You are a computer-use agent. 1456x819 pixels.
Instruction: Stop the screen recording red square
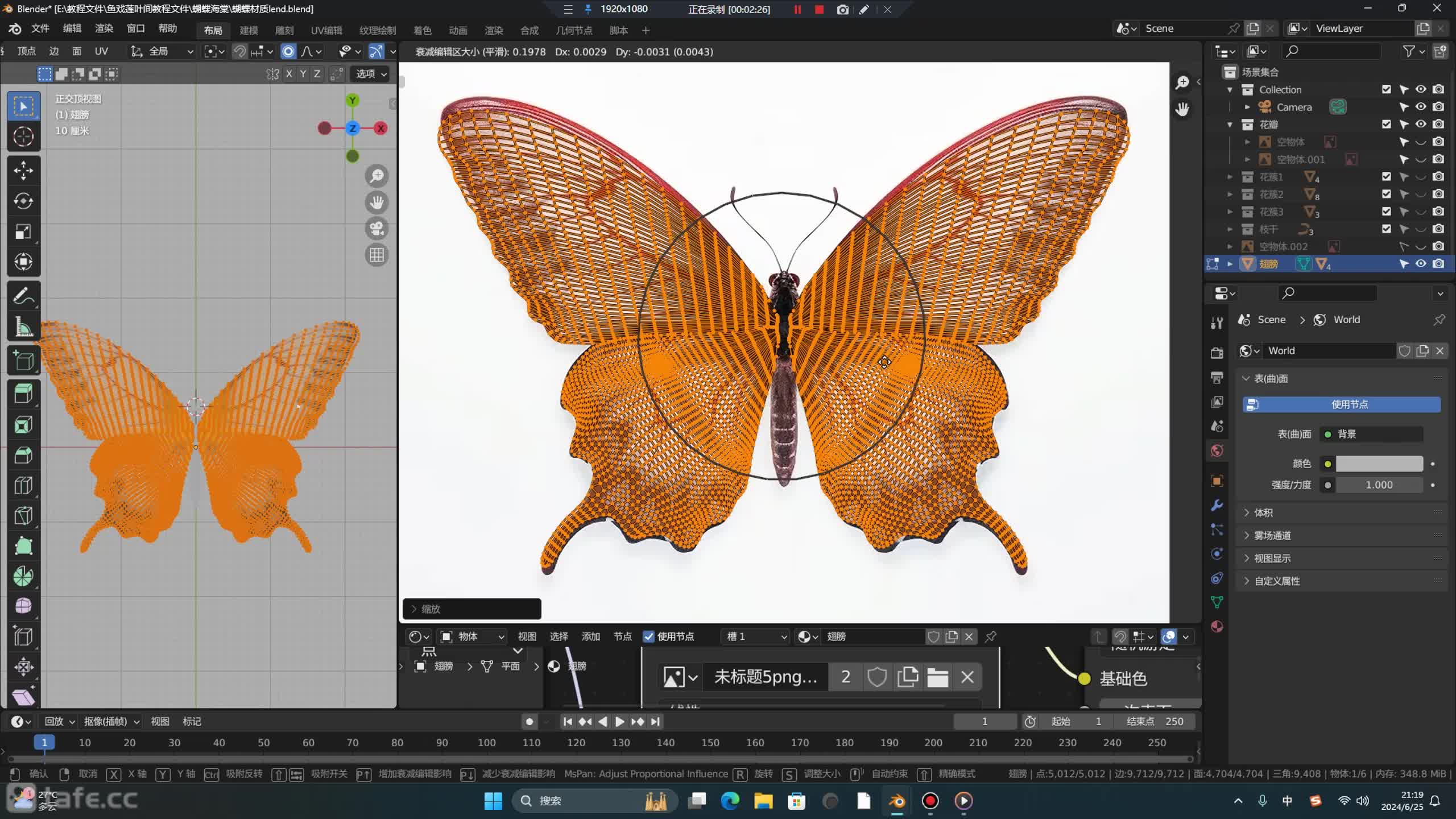tap(819, 9)
